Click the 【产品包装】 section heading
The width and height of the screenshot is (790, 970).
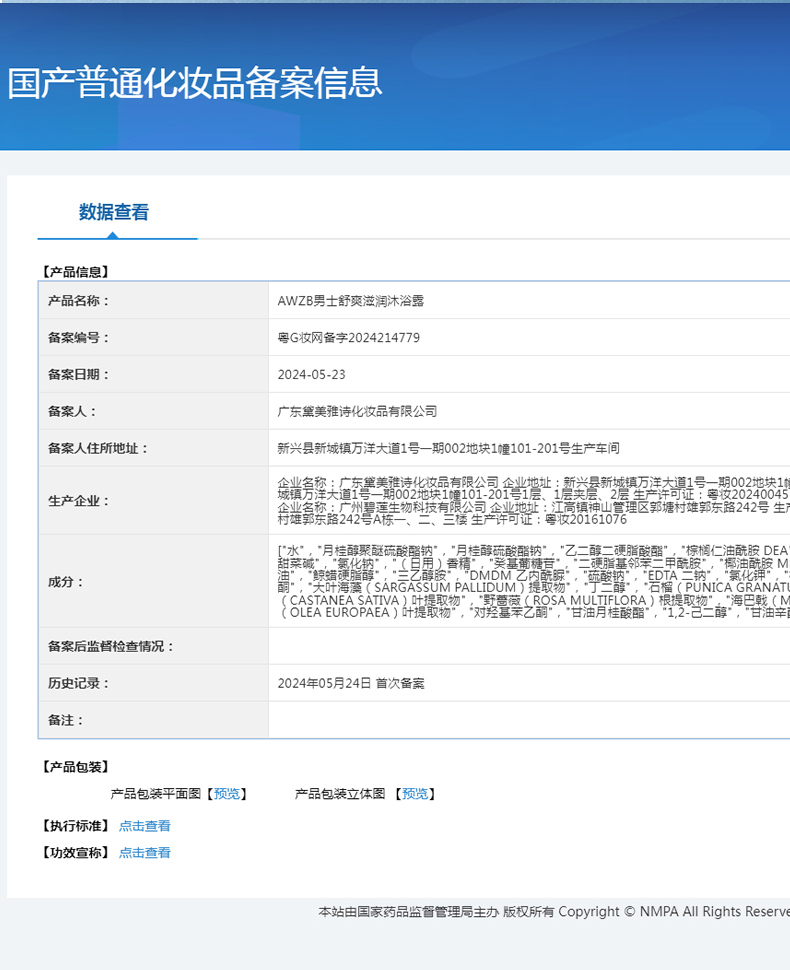(x=75, y=767)
